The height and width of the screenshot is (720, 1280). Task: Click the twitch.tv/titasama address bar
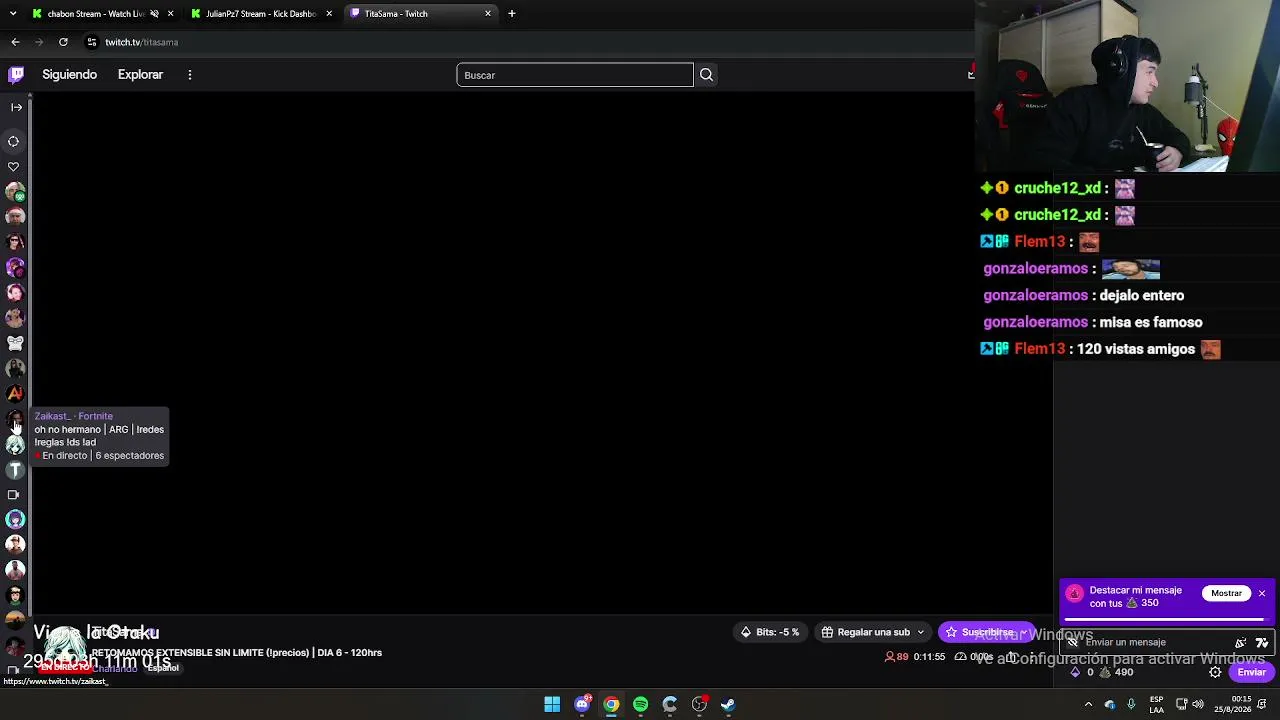click(141, 42)
